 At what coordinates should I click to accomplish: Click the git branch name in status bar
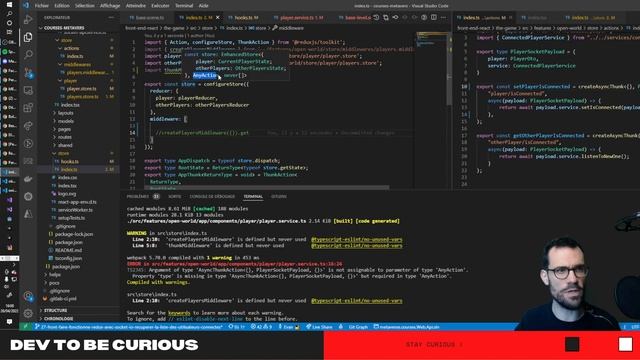(x=129, y=327)
